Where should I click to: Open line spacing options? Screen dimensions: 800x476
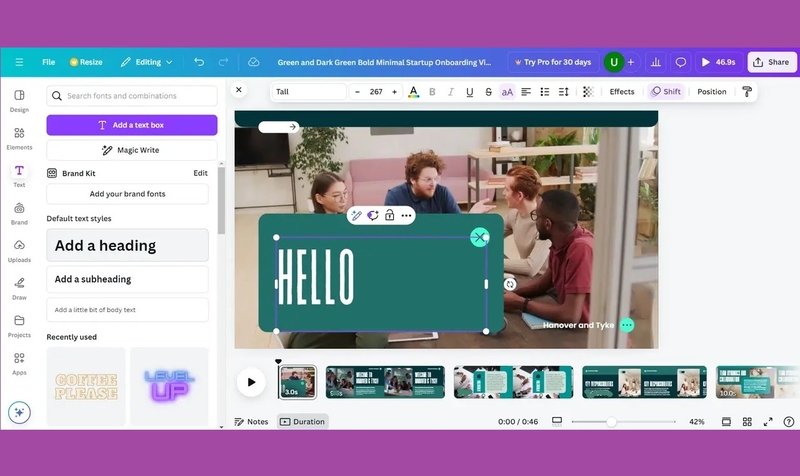[x=564, y=92]
